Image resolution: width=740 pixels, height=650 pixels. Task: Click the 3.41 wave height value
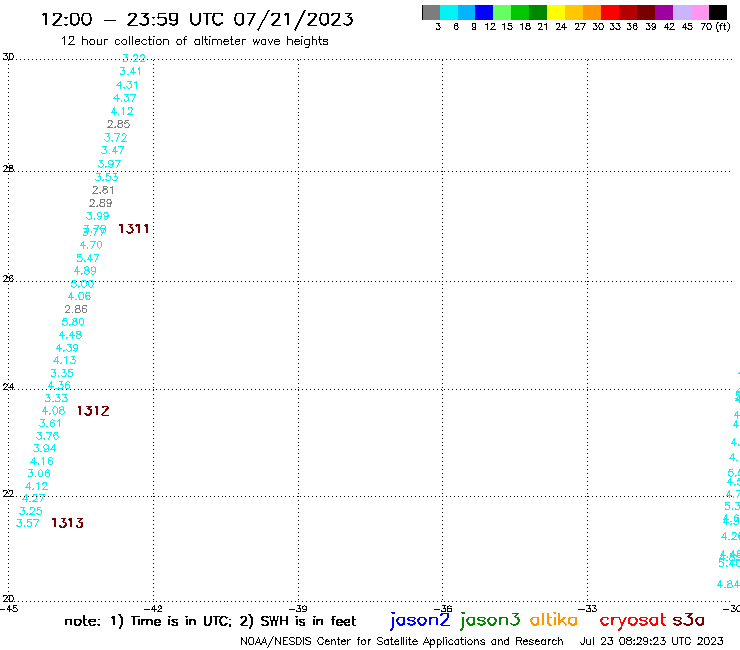tap(130, 71)
